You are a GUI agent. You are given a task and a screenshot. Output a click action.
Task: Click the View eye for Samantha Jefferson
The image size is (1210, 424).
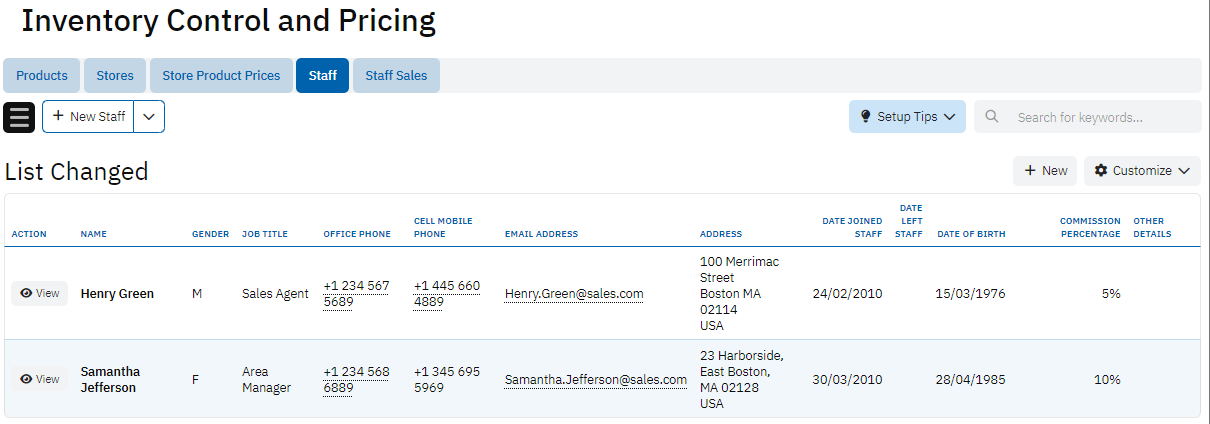tap(27, 380)
